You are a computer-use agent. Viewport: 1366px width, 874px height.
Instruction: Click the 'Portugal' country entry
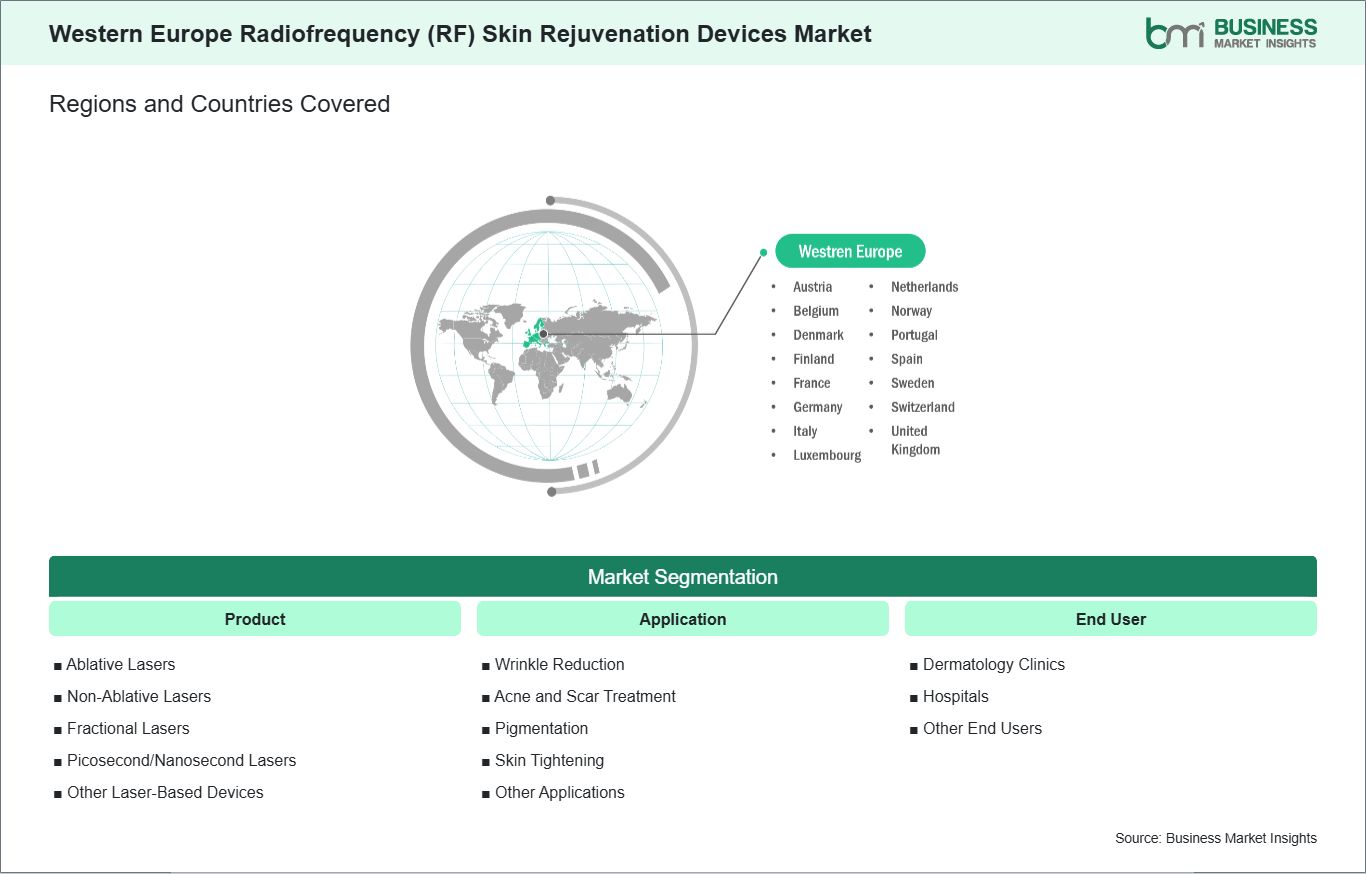coord(914,335)
